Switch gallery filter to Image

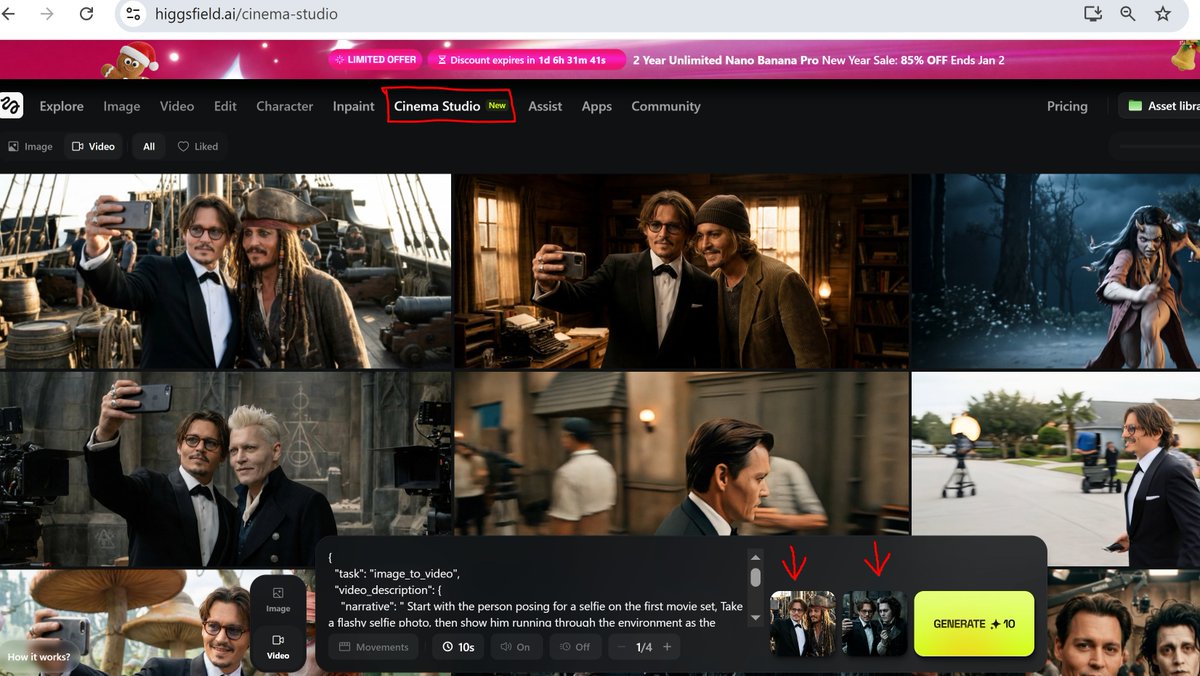(30, 146)
